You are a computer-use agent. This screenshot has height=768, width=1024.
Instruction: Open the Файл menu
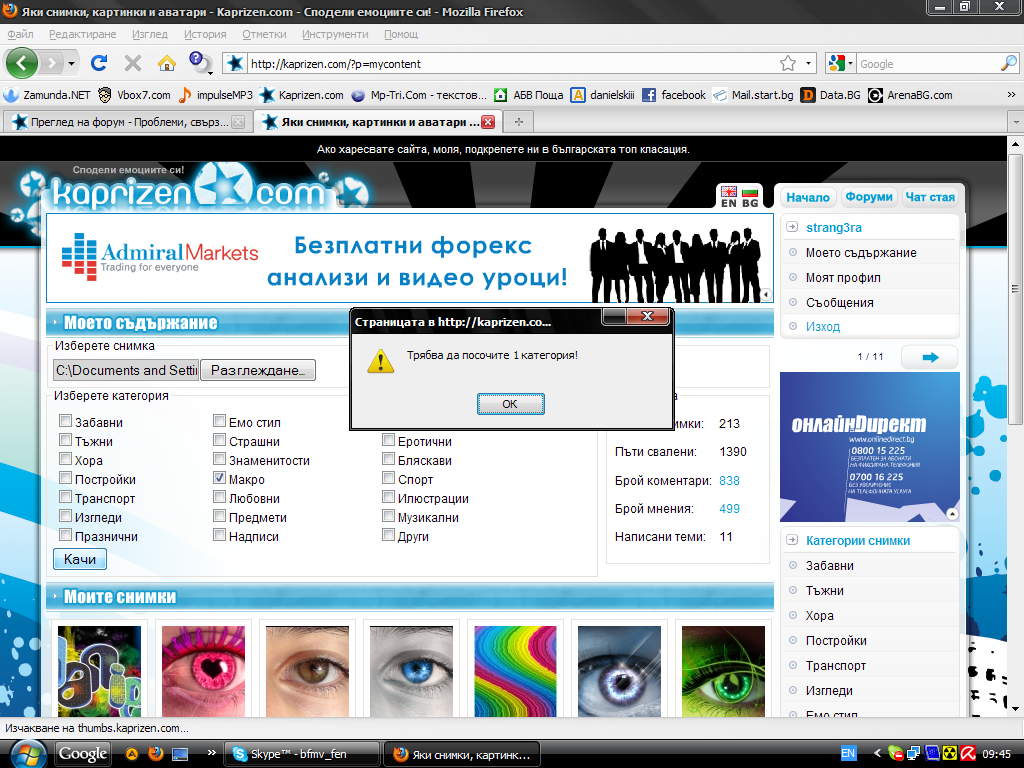coord(20,34)
